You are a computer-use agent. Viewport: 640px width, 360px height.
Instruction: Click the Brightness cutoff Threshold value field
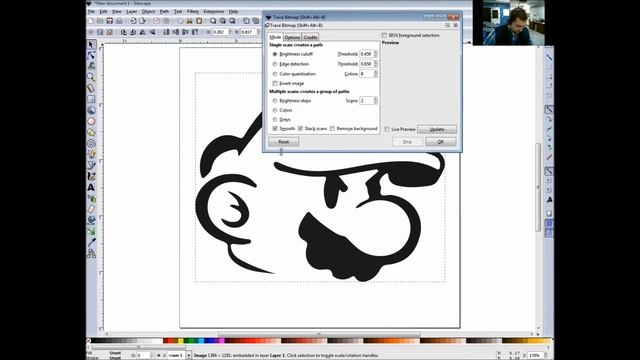point(366,54)
